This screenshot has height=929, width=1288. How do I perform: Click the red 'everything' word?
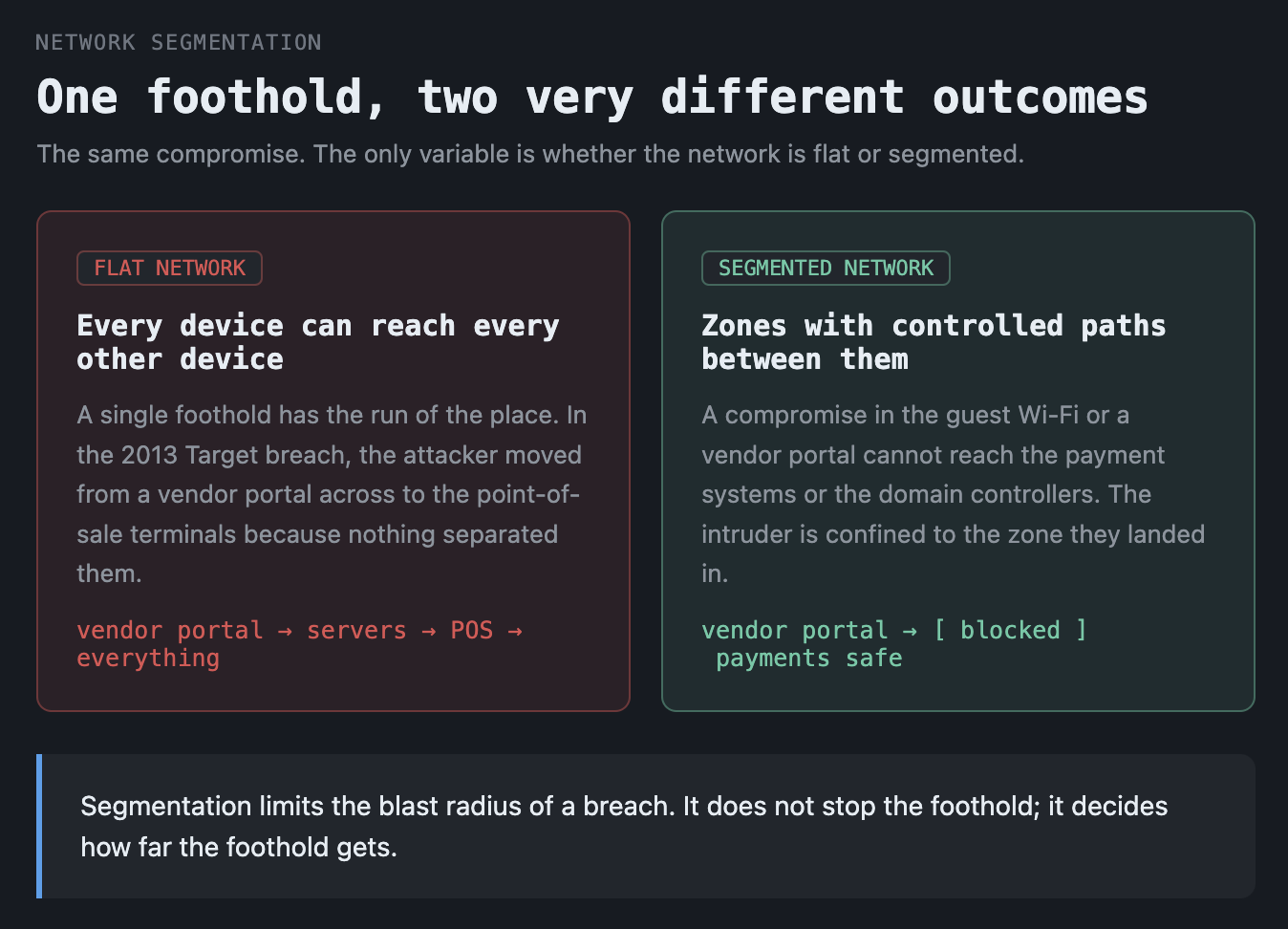148,659
